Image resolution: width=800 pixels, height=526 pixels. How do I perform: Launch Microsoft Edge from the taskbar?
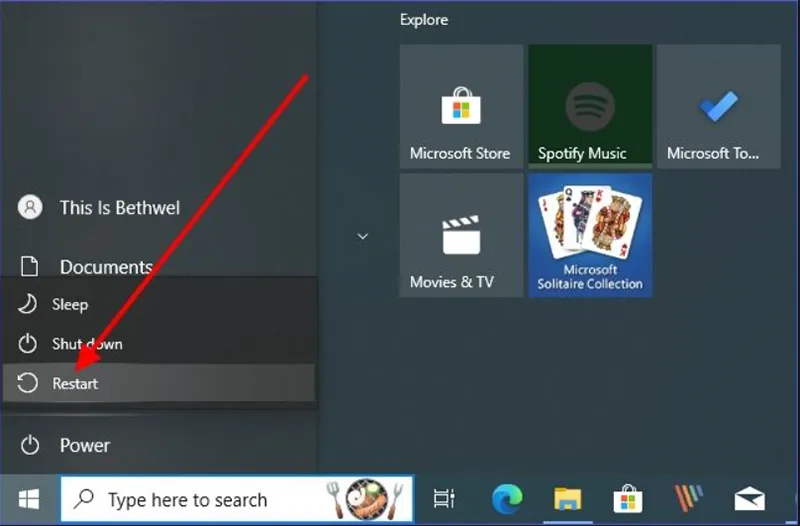coord(507,498)
